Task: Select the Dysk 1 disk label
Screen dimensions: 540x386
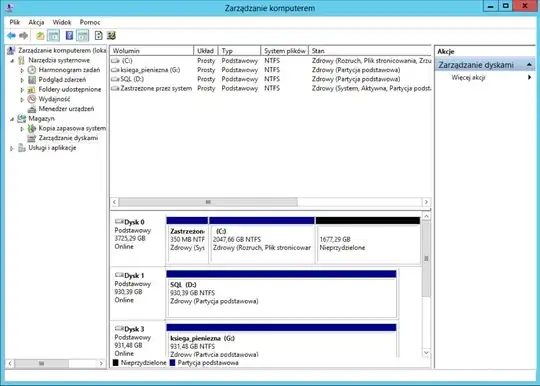Action: point(138,293)
